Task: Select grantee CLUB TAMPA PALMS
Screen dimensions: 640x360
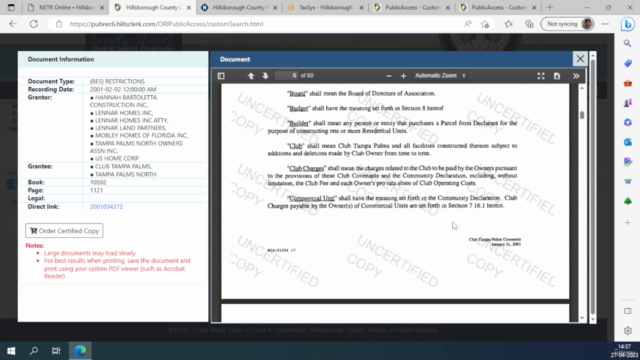Action: (x=123, y=167)
